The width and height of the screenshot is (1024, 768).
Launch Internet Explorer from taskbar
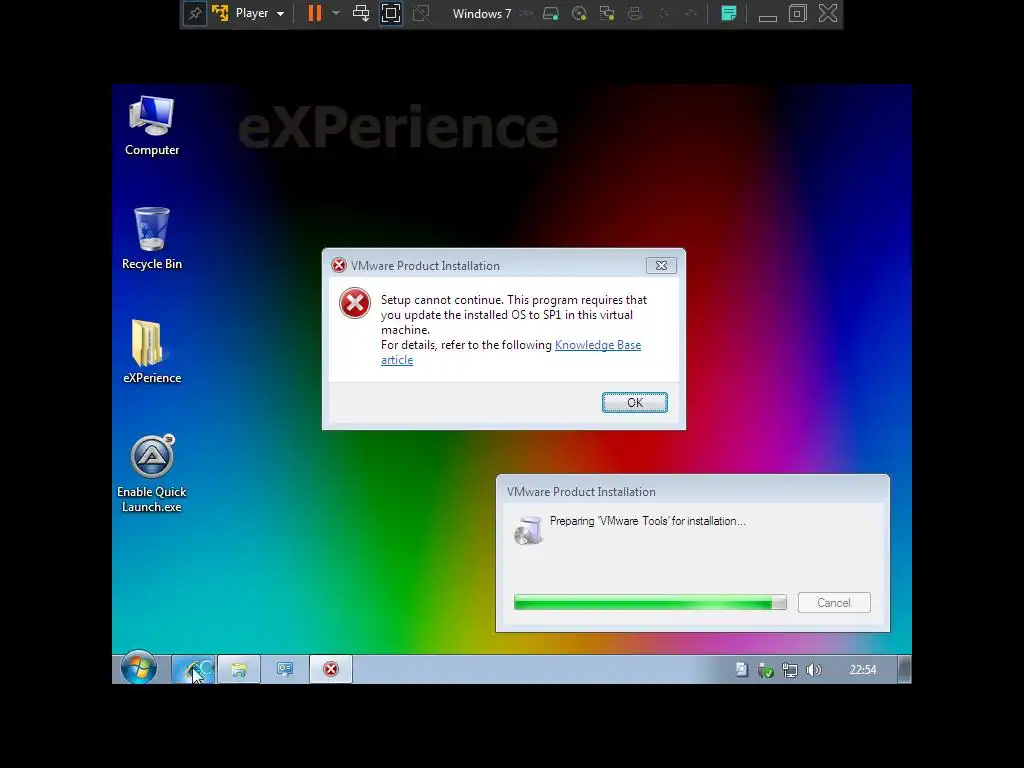click(193, 669)
